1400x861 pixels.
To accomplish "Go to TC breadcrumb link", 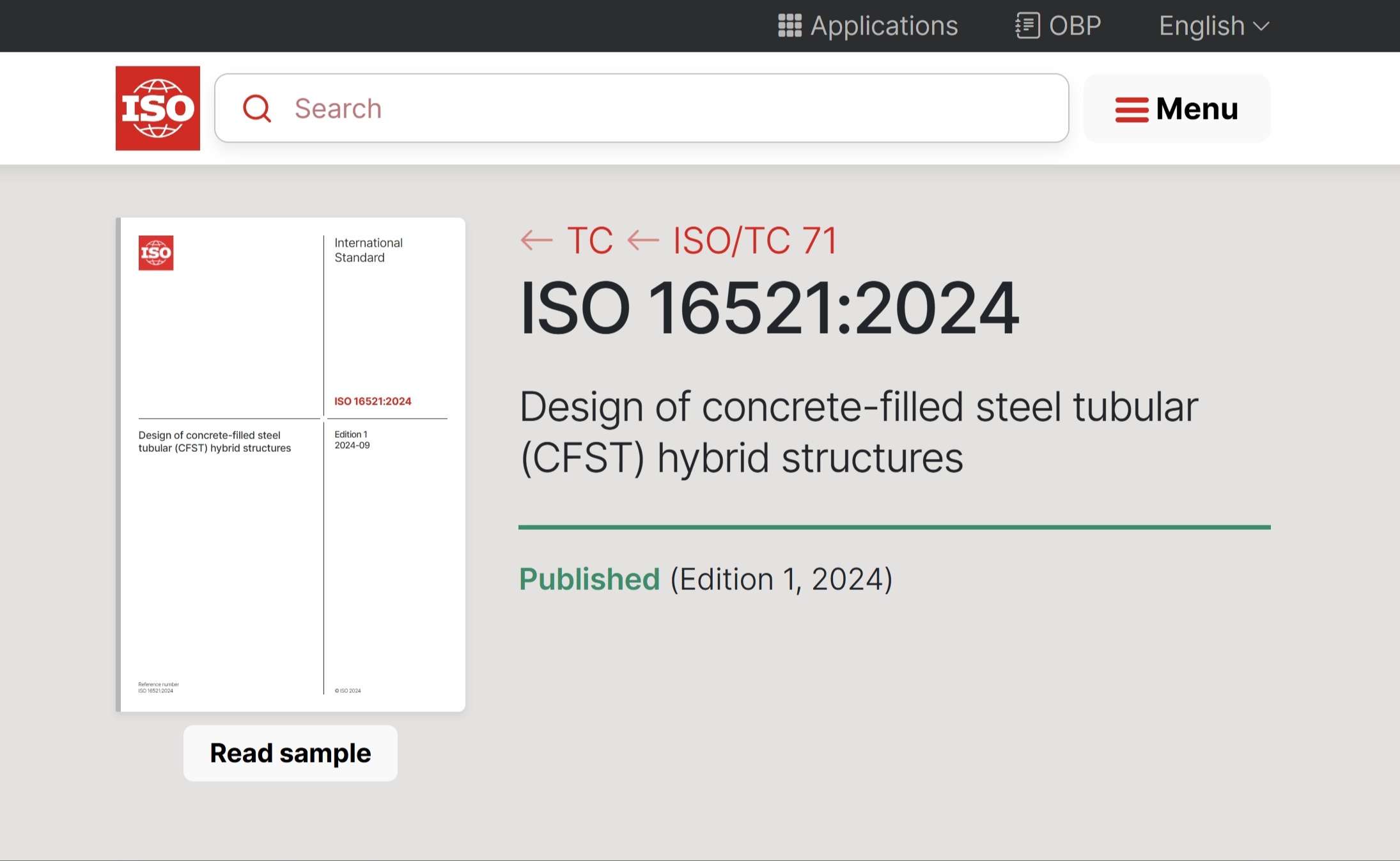I will (x=589, y=240).
